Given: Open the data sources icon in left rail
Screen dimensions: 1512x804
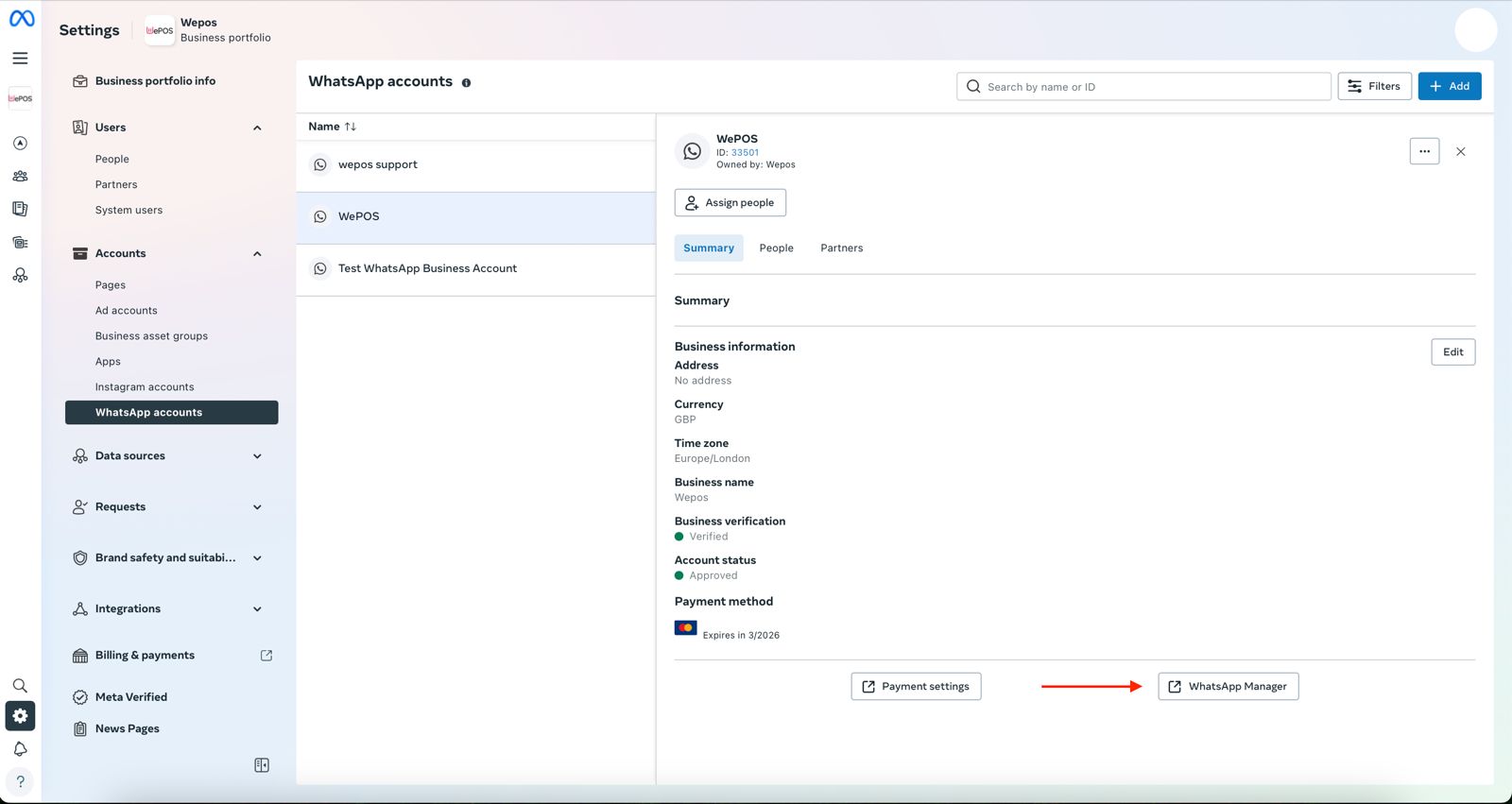Looking at the screenshot, I should tap(20, 276).
